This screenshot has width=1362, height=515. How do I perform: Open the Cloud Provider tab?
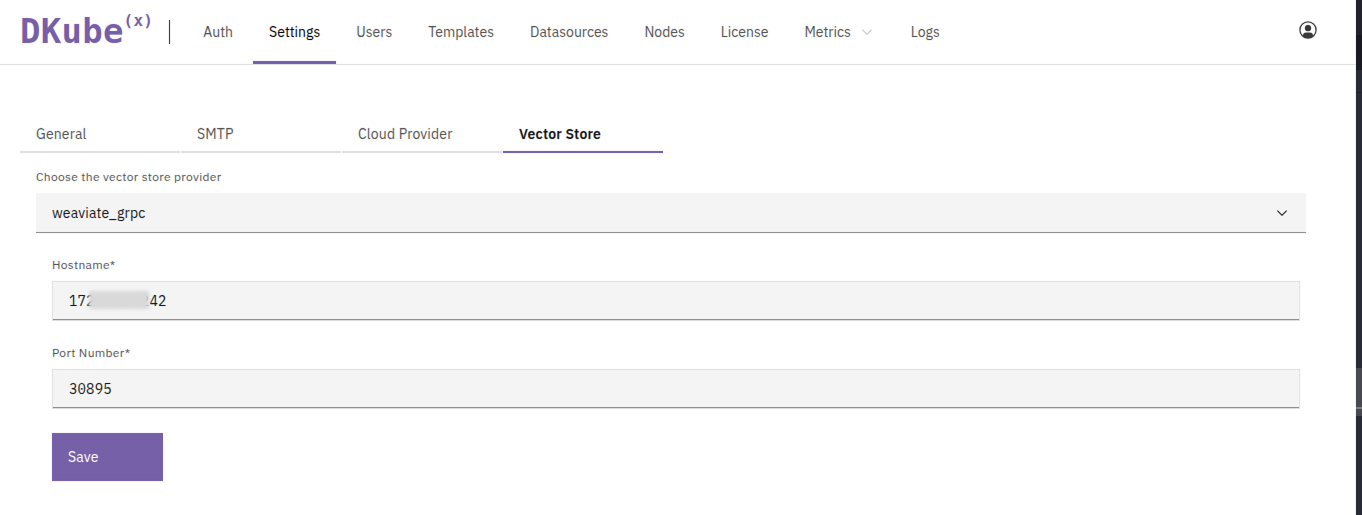coord(405,134)
